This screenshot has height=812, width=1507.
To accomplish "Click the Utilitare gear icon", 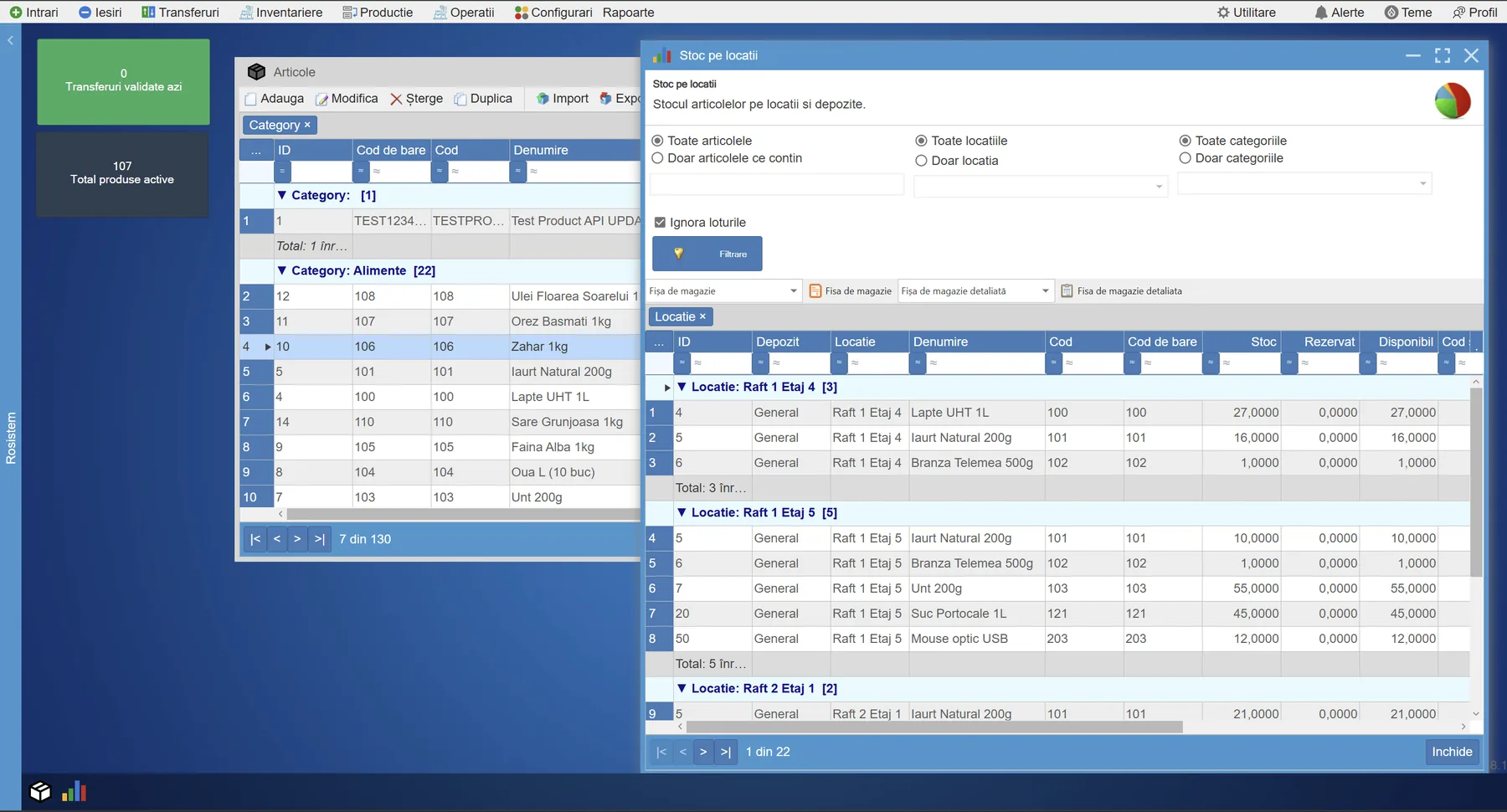I will (1223, 13).
